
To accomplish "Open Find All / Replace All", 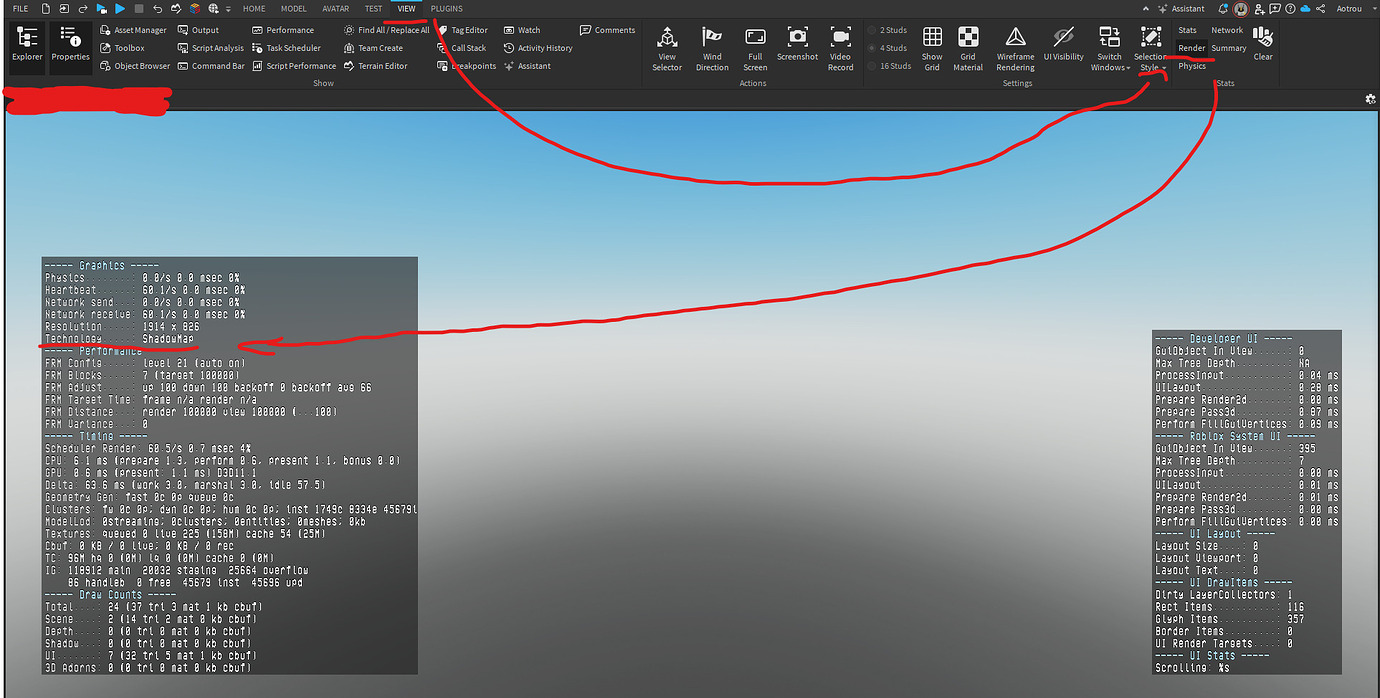I will point(386,30).
